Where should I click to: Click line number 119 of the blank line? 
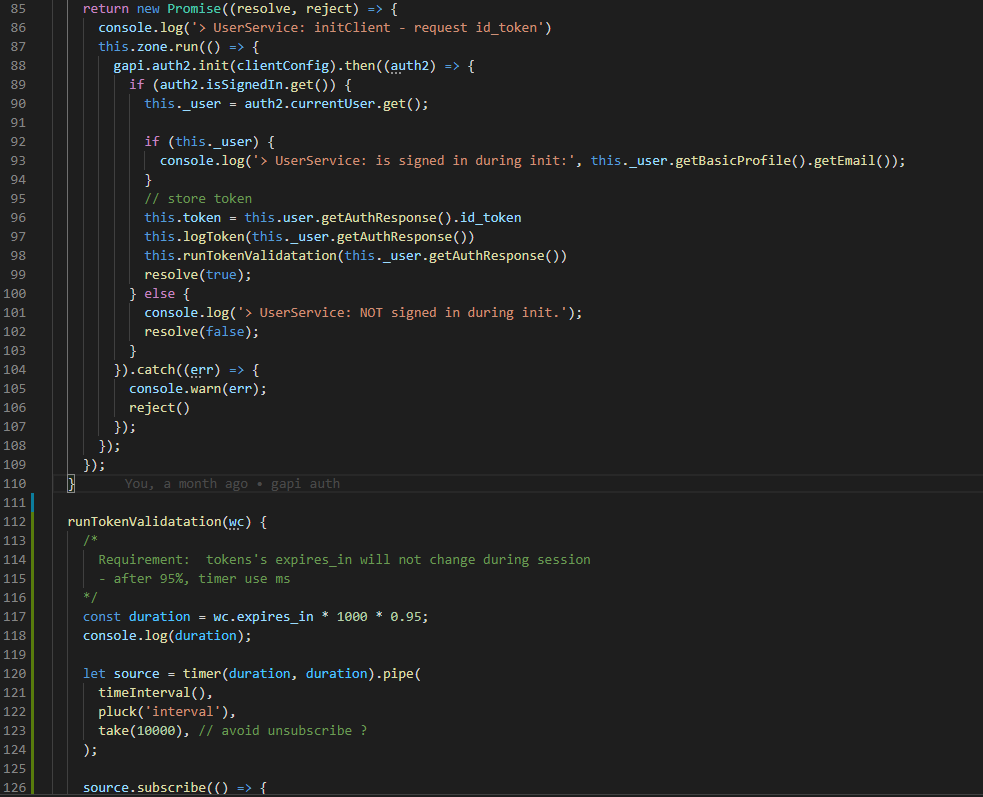click(x=14, y=655)
